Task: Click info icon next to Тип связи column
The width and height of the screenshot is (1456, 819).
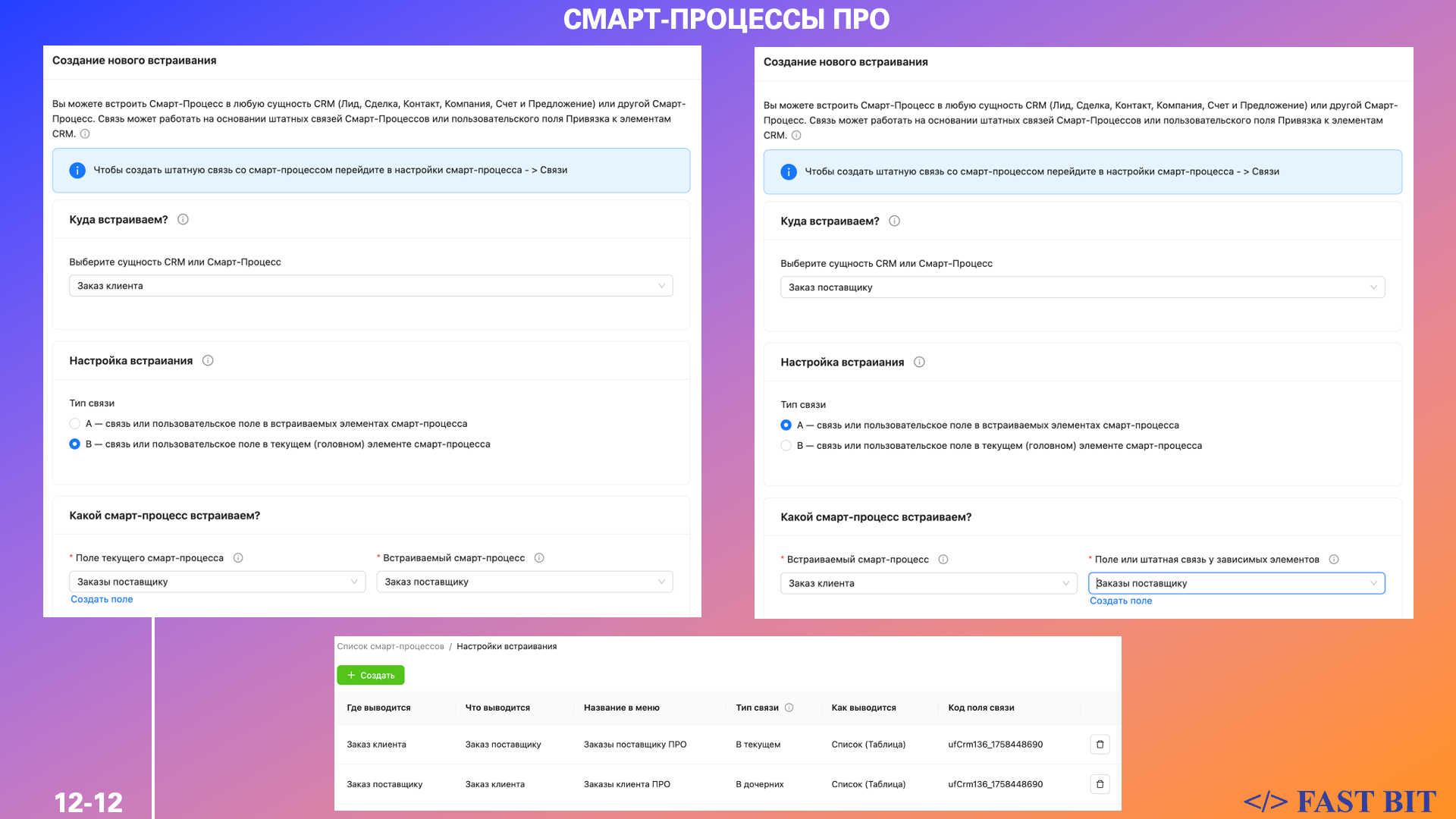Action: pyautogui.click(x=789, y=708)
